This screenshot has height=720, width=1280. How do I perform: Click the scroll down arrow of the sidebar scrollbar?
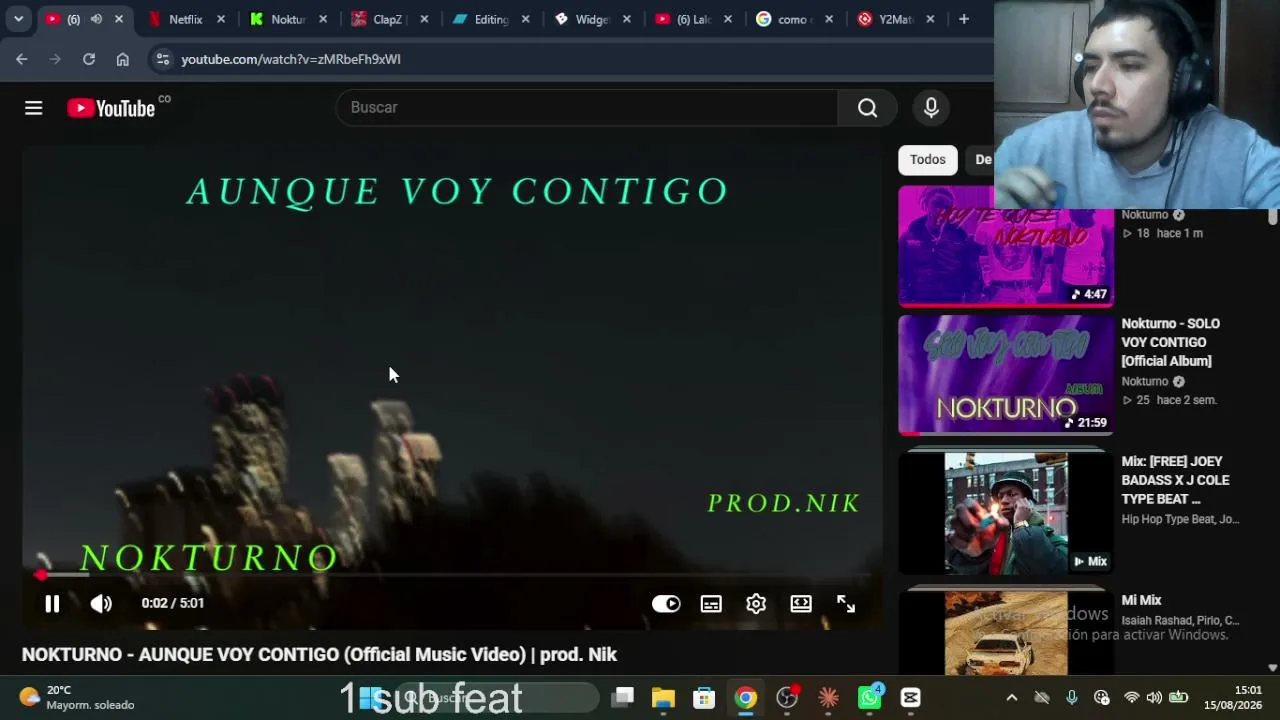[1273, 667]
